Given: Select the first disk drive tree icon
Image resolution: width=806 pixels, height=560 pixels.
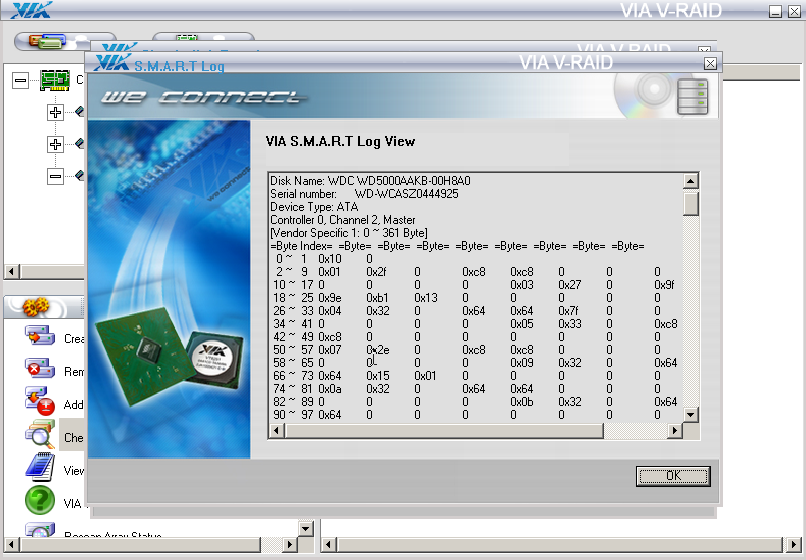Looking at the screenshot, I should click(80, 111).
